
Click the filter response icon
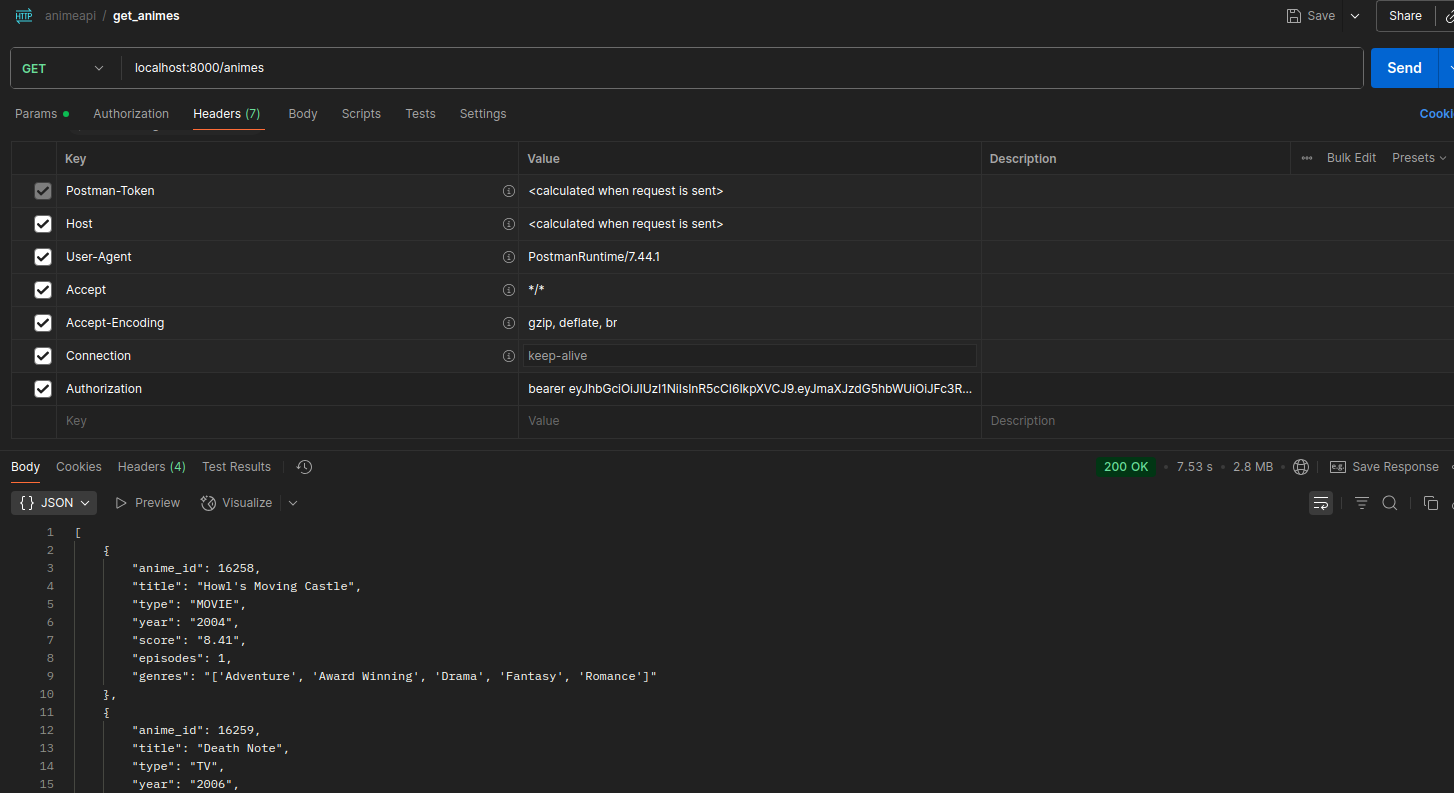[x=1362, y=503]
